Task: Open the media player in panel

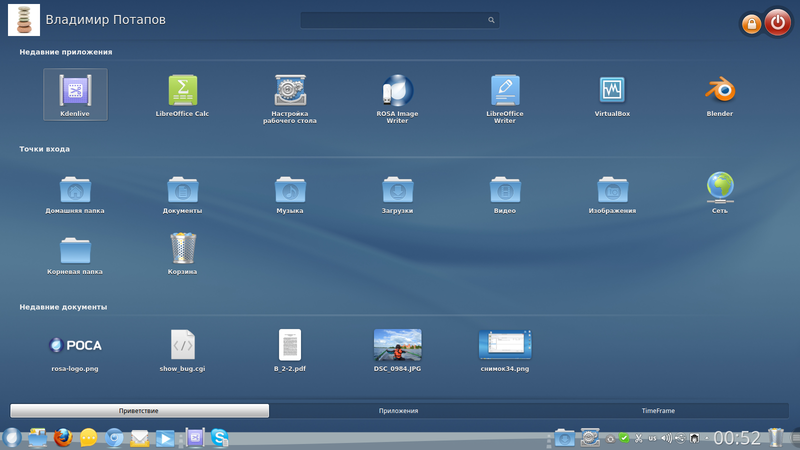Action: tap(165, 438)
